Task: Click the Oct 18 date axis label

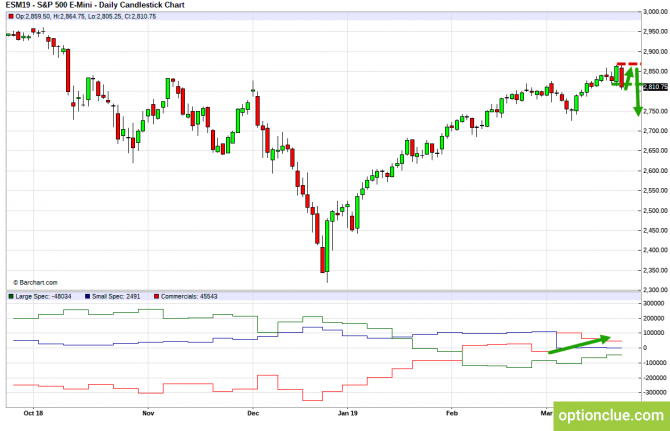Action: pos(33,413)
